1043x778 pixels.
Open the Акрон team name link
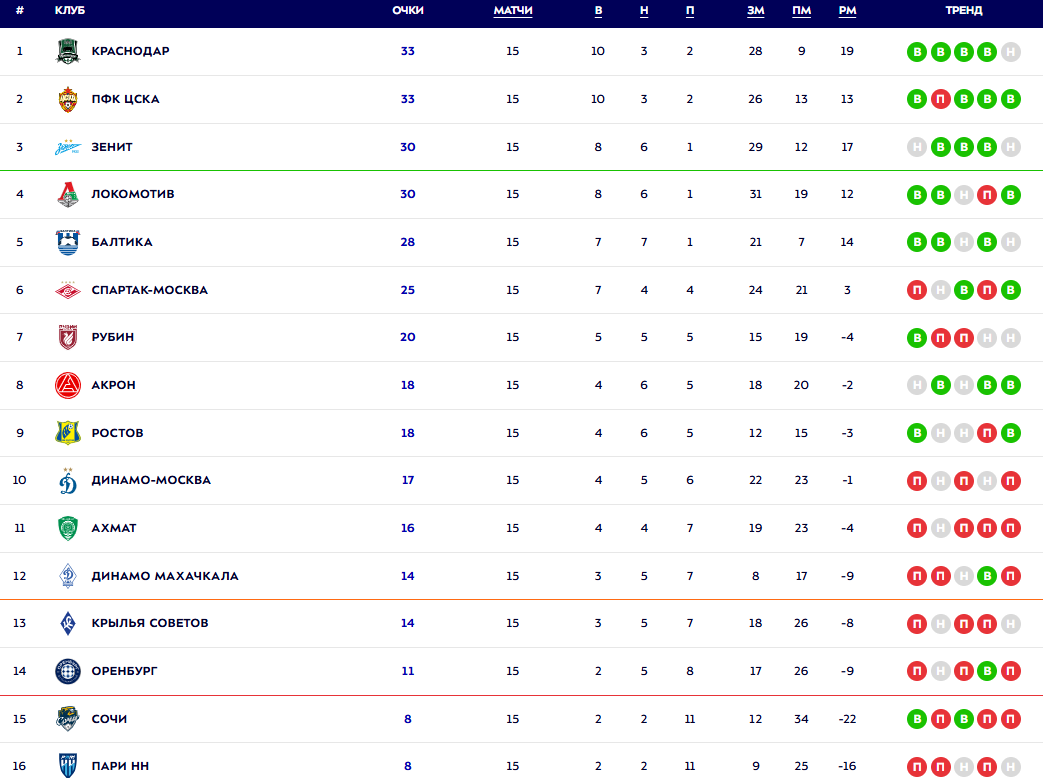(113, 385)
